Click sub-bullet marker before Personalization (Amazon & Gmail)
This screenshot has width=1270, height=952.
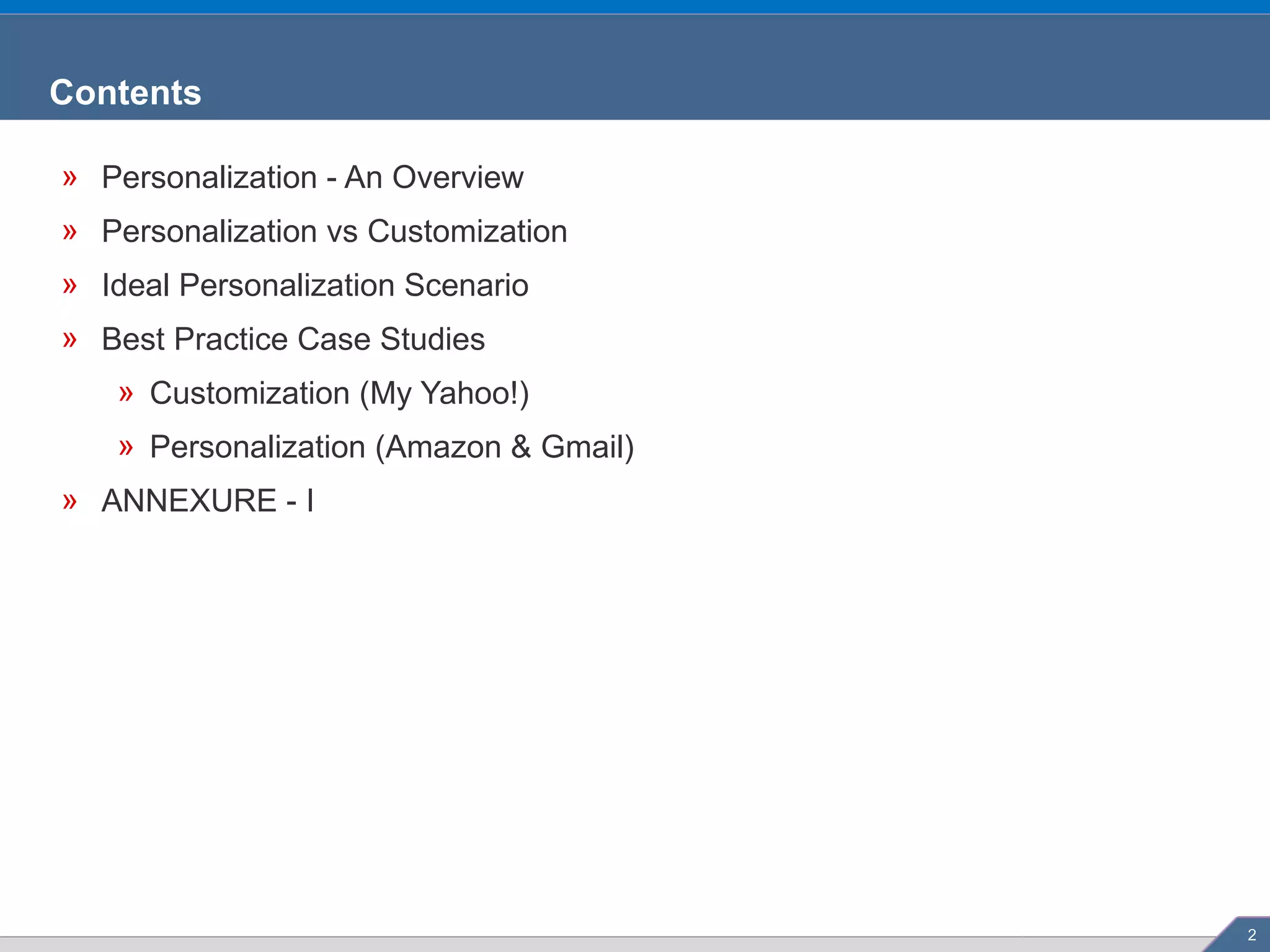126,448
